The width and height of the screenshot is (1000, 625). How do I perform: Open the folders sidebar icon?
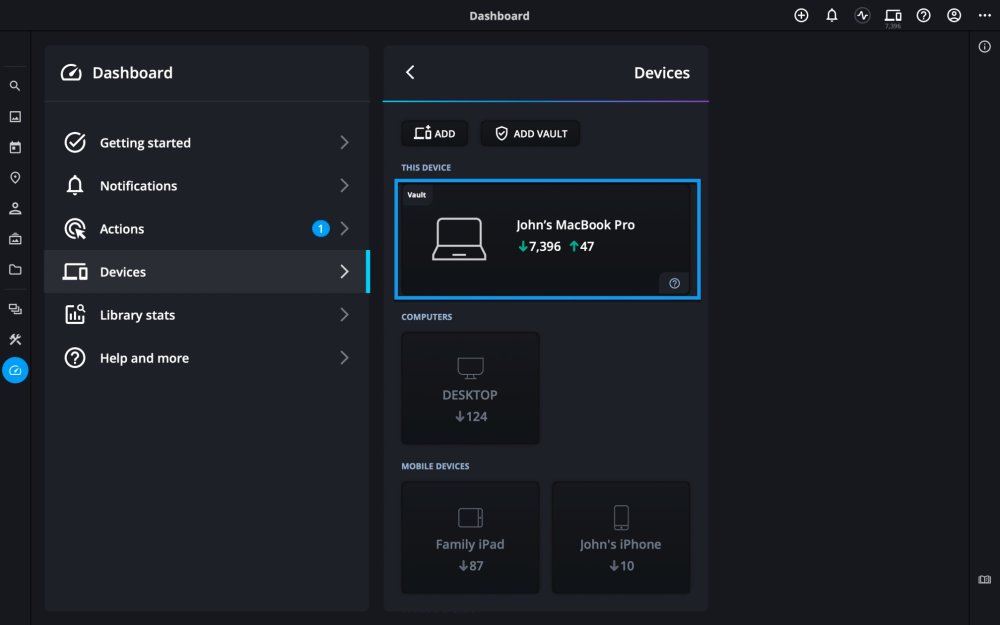tap(15, 270)
